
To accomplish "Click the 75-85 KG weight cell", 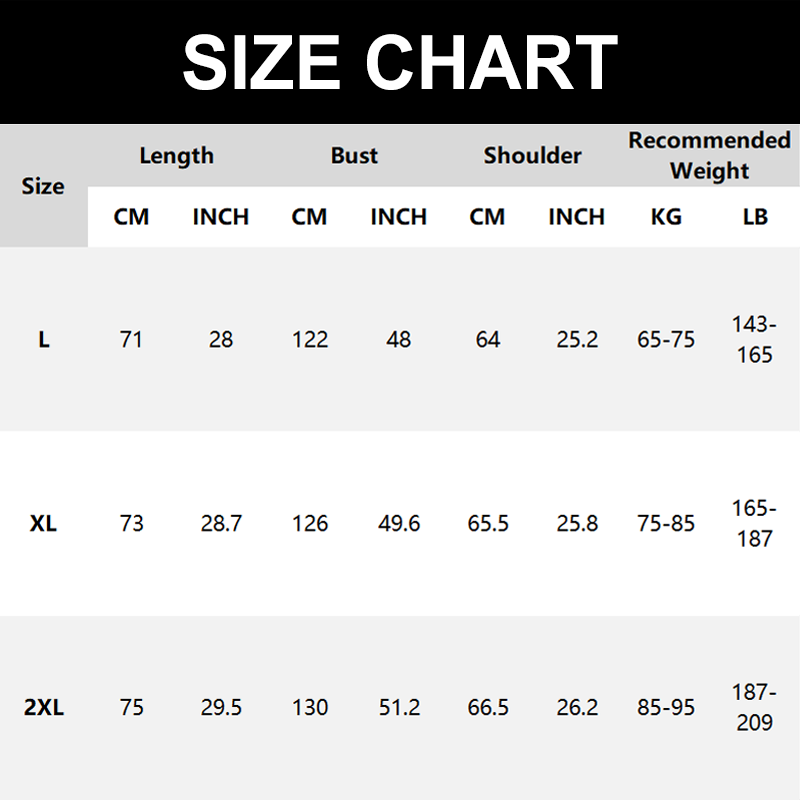I will [666, 524].
